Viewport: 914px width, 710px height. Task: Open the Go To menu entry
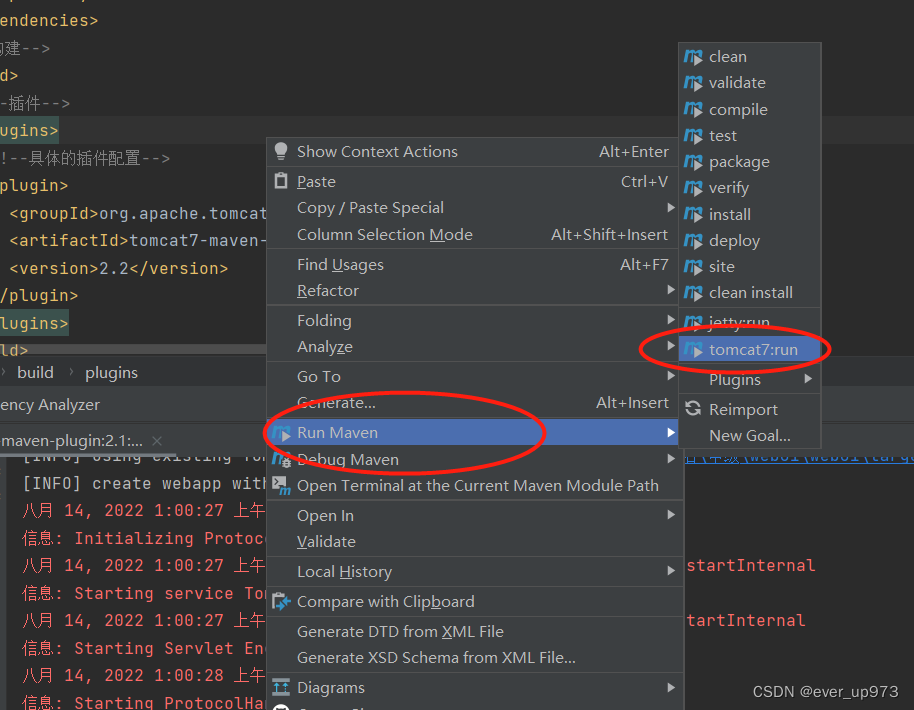pos(474,377)
